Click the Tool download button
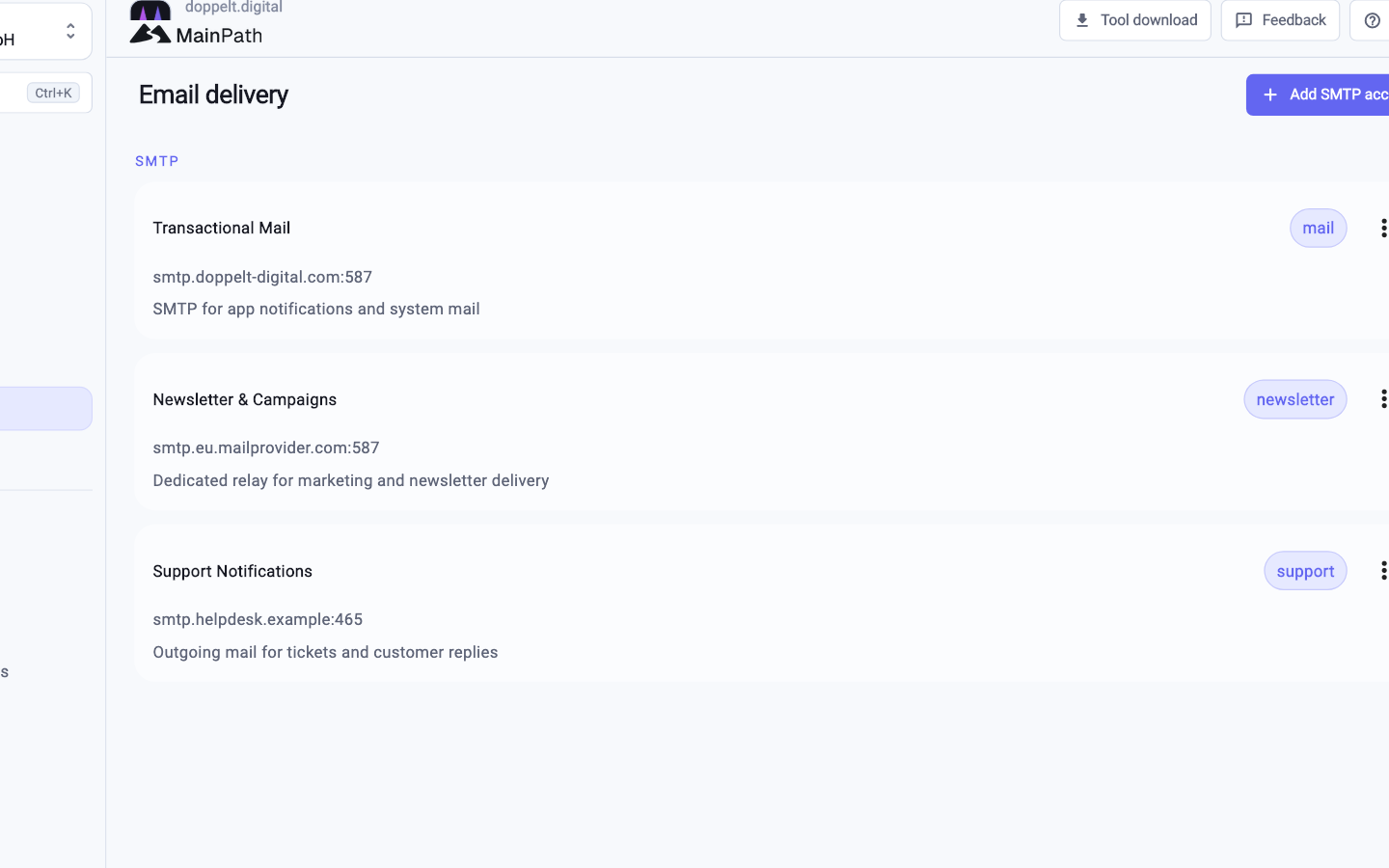This screenshot has height=868, width=1389. pyautogui.click(x=1134, y=20)
